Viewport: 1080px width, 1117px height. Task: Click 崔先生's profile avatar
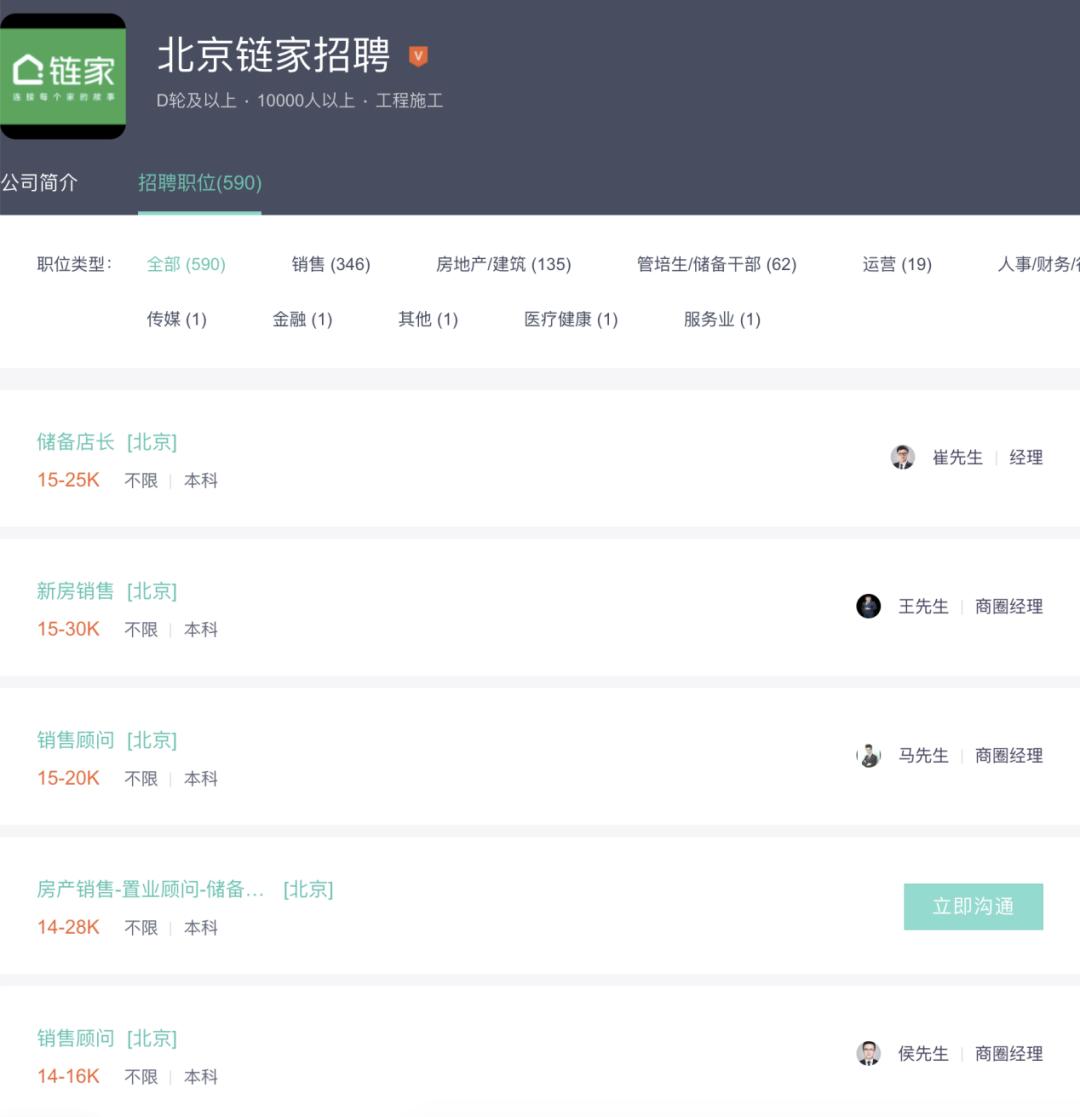click(x=903, y=457)
